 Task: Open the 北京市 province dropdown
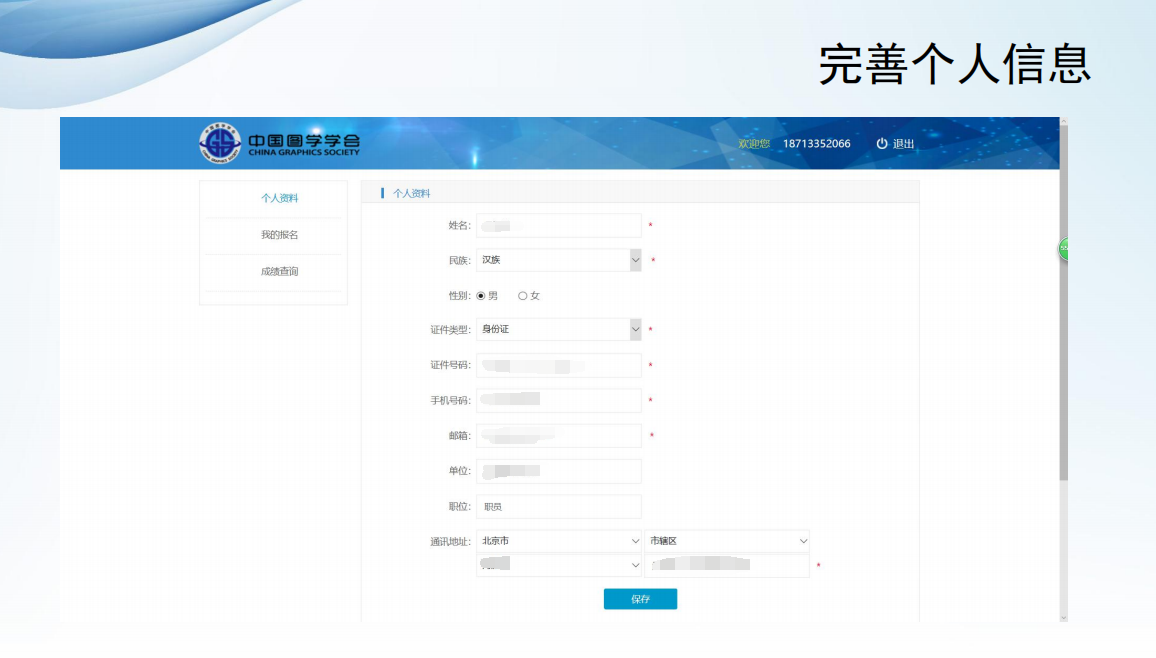tap(559, 541)
